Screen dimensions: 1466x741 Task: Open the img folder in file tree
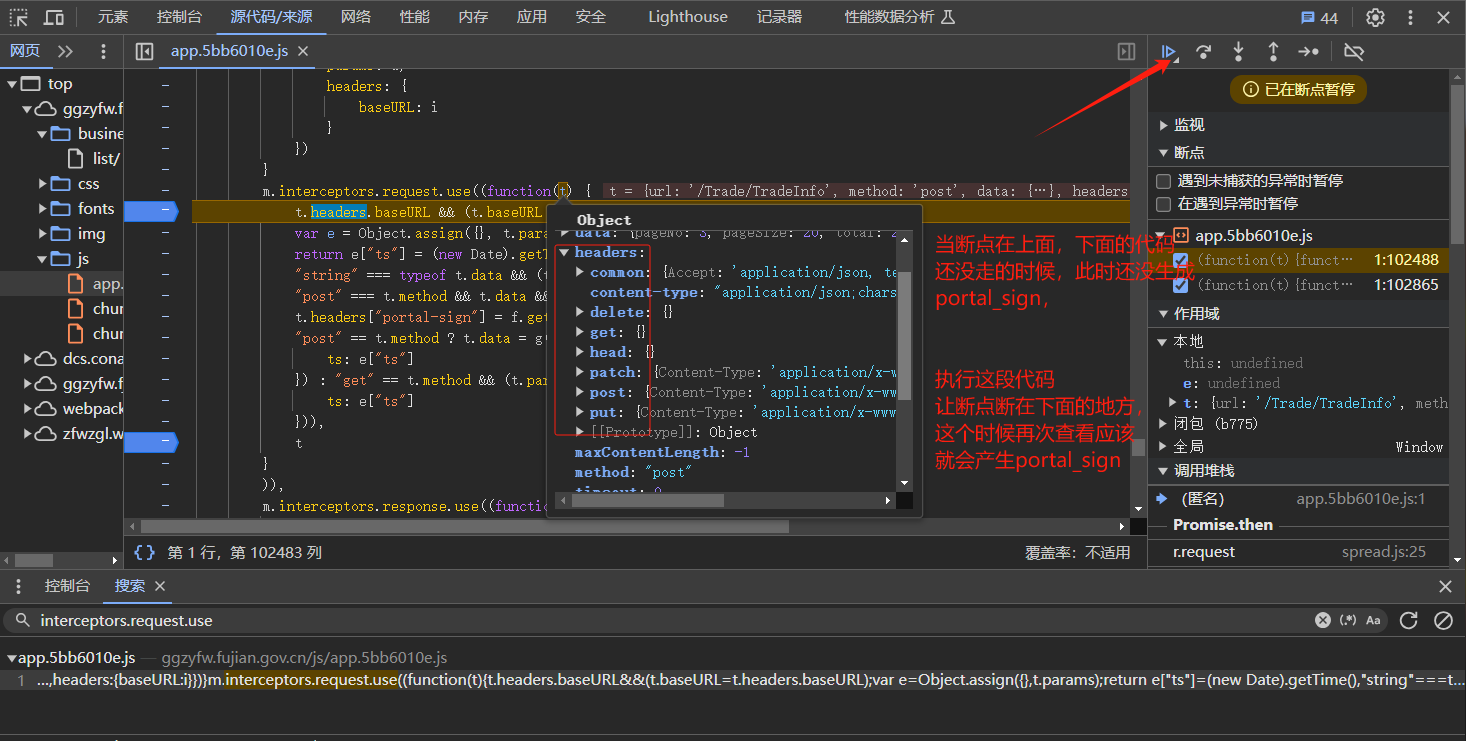click(x=91, y=233)
